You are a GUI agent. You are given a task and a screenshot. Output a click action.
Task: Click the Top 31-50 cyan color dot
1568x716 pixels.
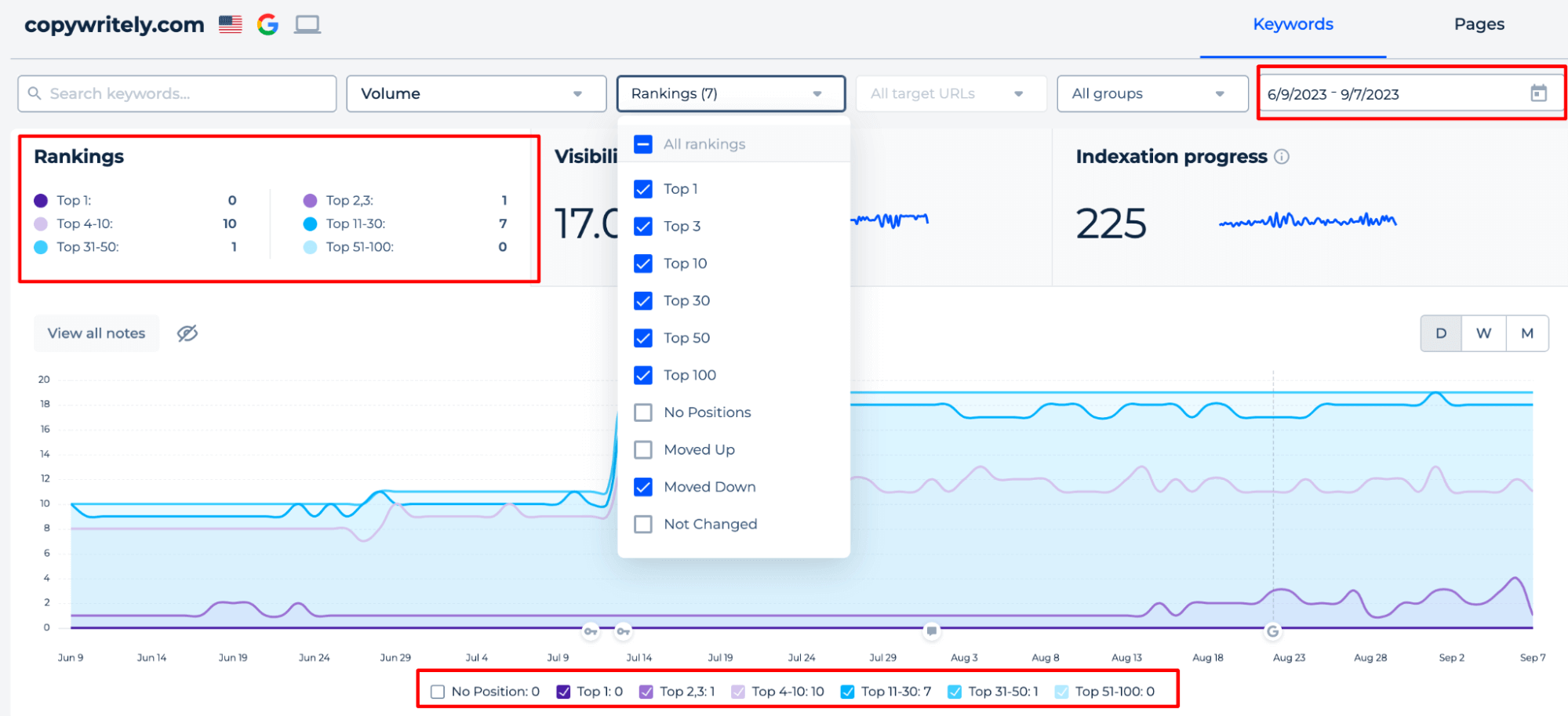pyautogui.click(x=41, y=247)
